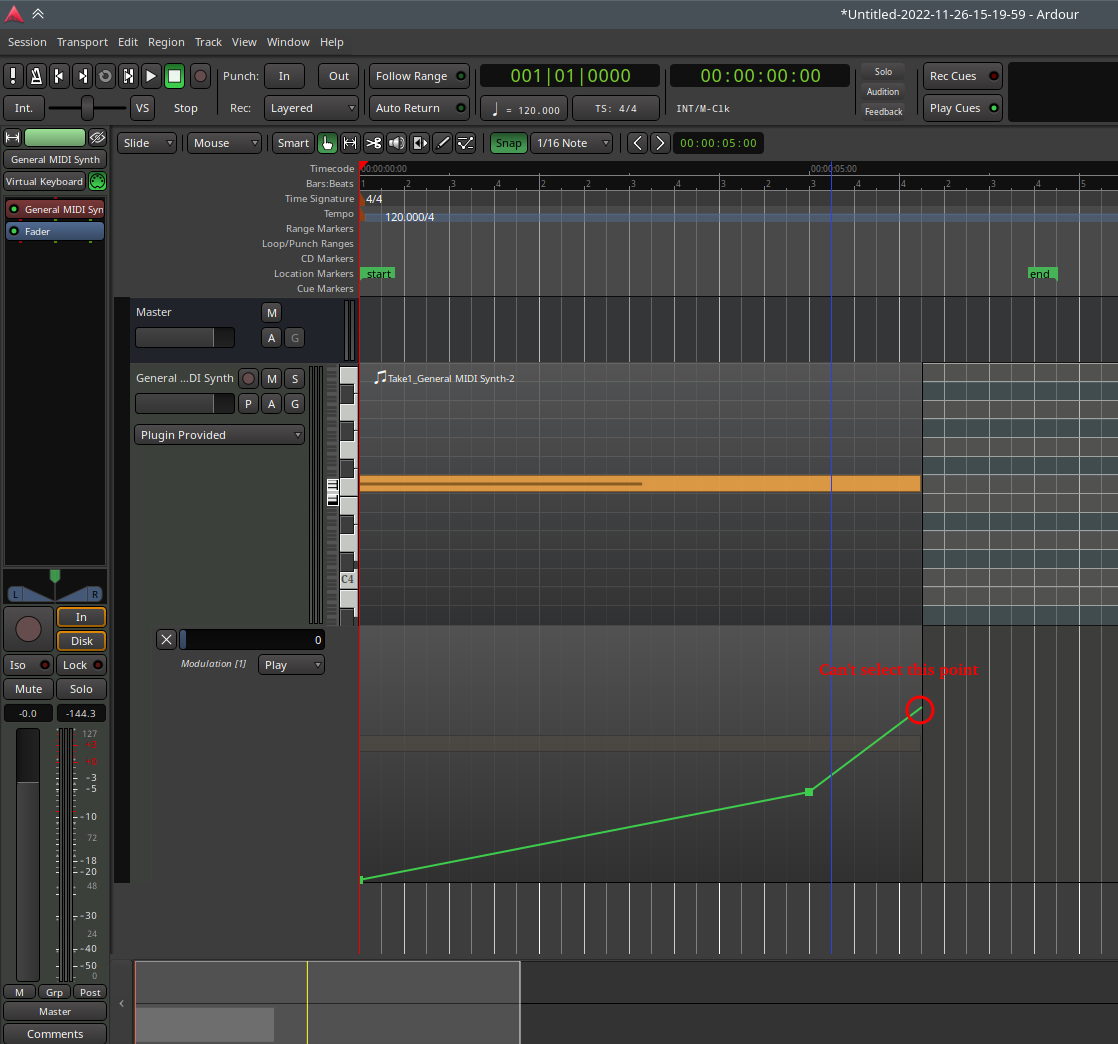
Task: Select the Range tool icon
Action: coord(351,143)
